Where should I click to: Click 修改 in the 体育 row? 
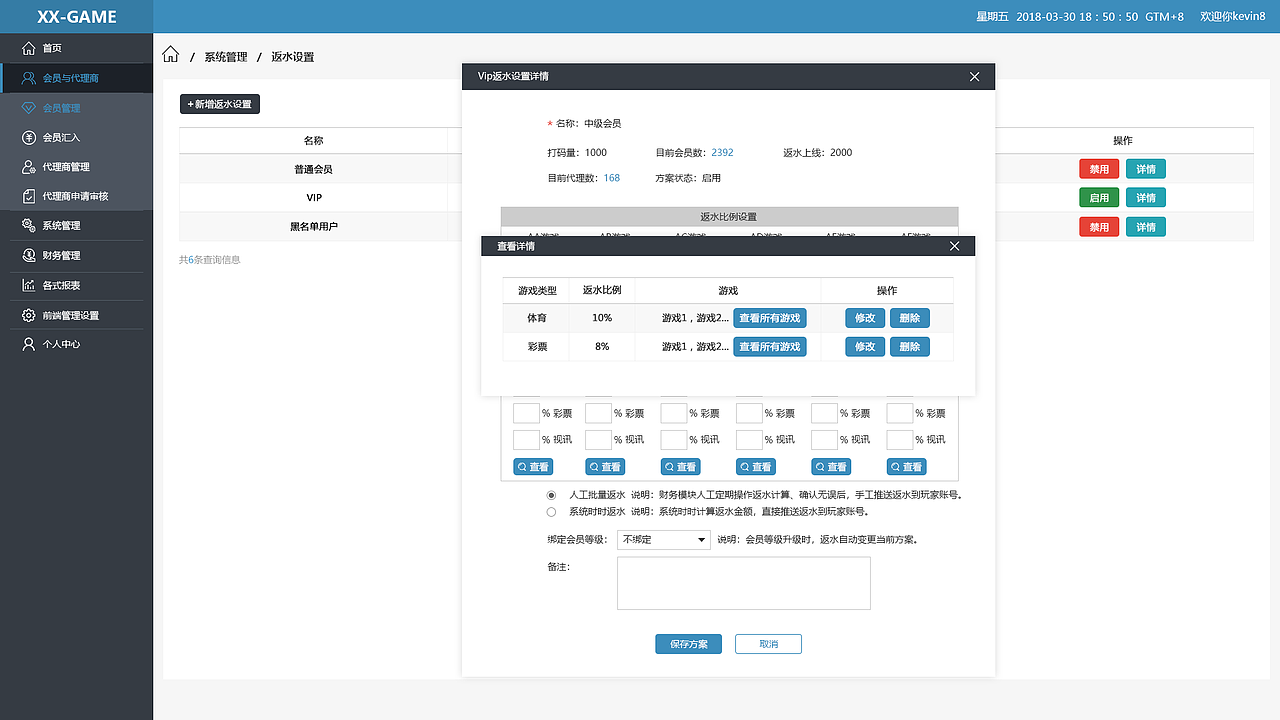pos(865,318)
